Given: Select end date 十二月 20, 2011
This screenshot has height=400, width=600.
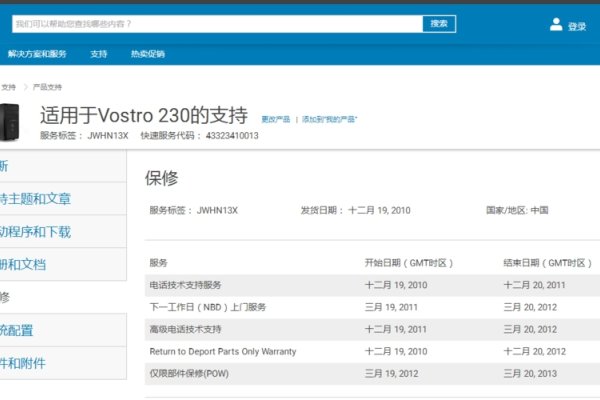Looking at the screenshot, I should (x=534, y=285).
